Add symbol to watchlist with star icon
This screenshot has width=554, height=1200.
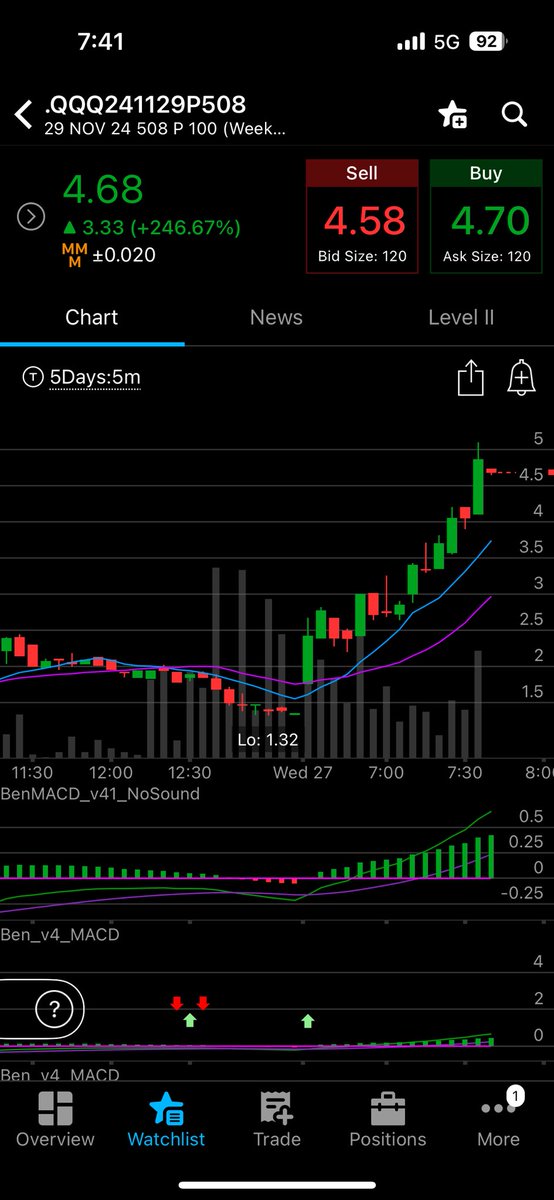click(x=453, y=114)
